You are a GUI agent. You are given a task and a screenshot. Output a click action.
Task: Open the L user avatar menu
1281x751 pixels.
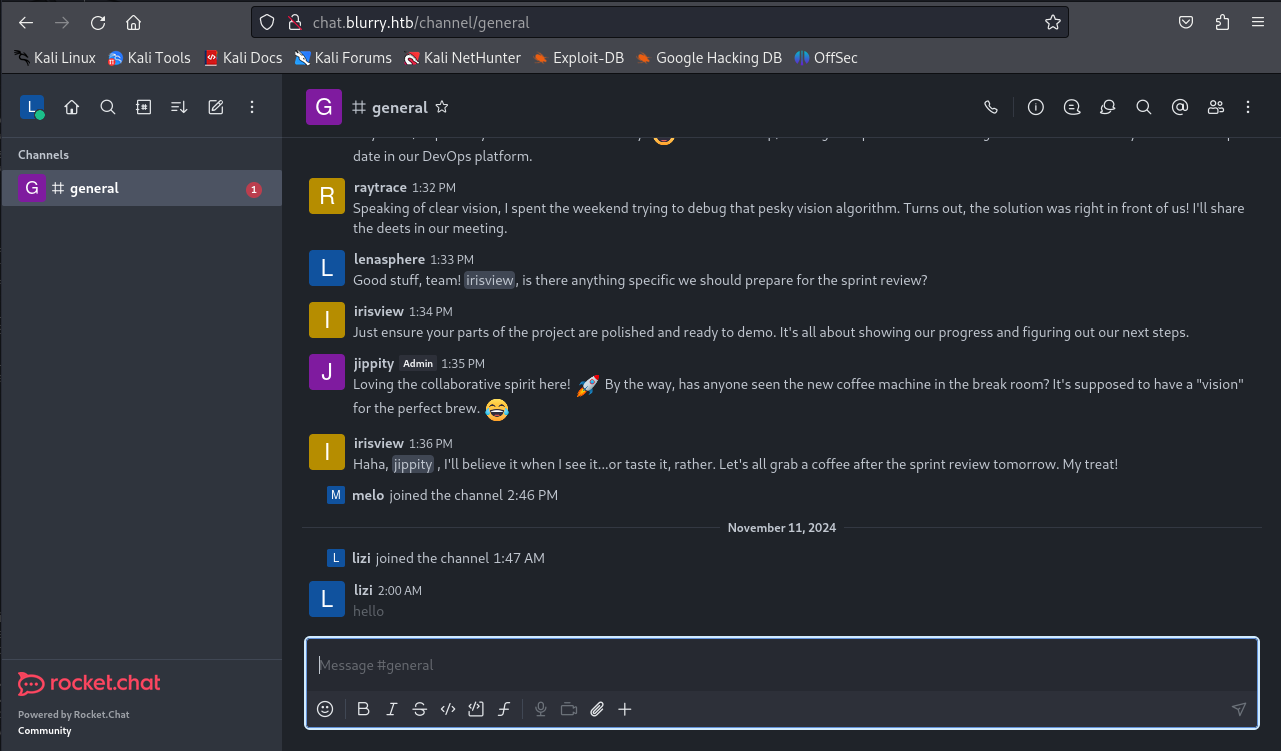click(32, 107)
